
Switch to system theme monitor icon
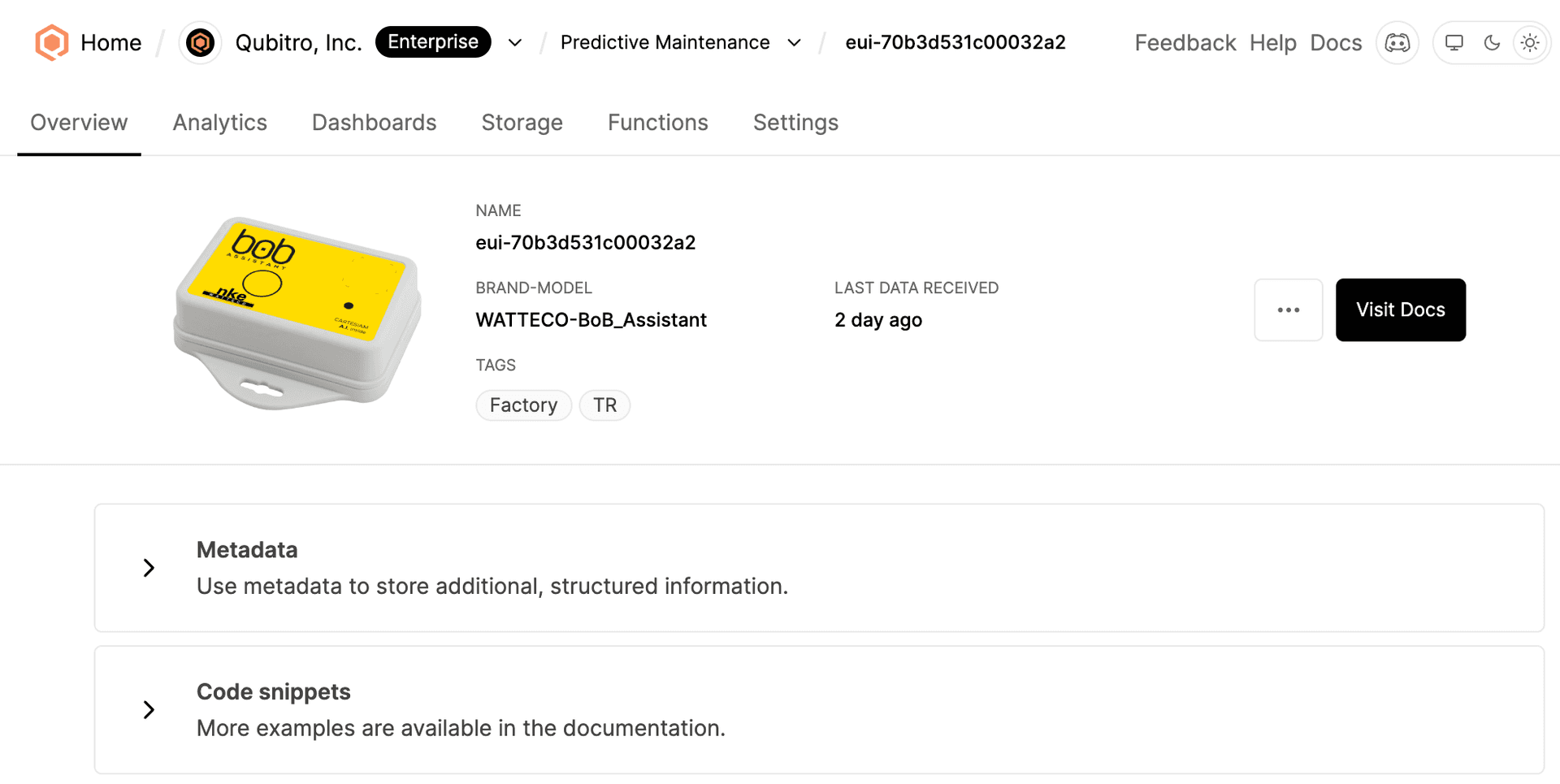click(x=1454, y=42)
